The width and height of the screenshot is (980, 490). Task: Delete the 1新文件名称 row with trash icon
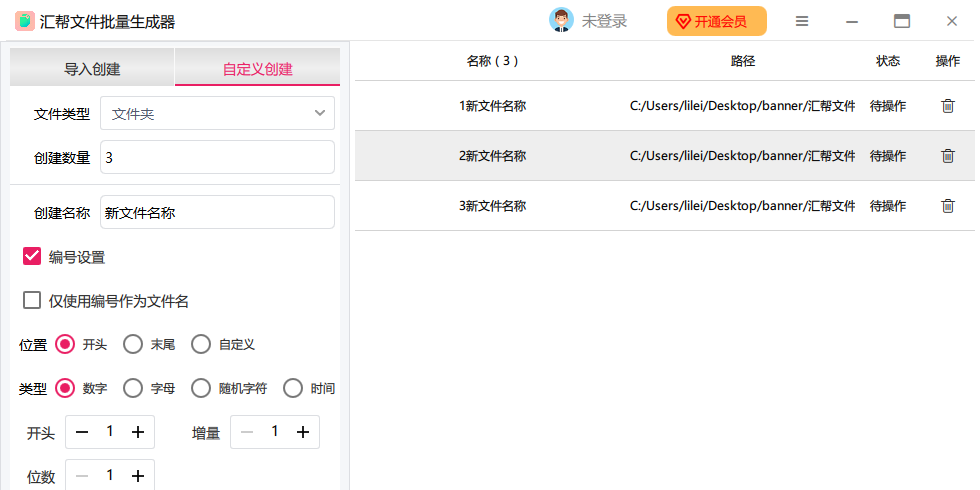(x=948, y=106)
